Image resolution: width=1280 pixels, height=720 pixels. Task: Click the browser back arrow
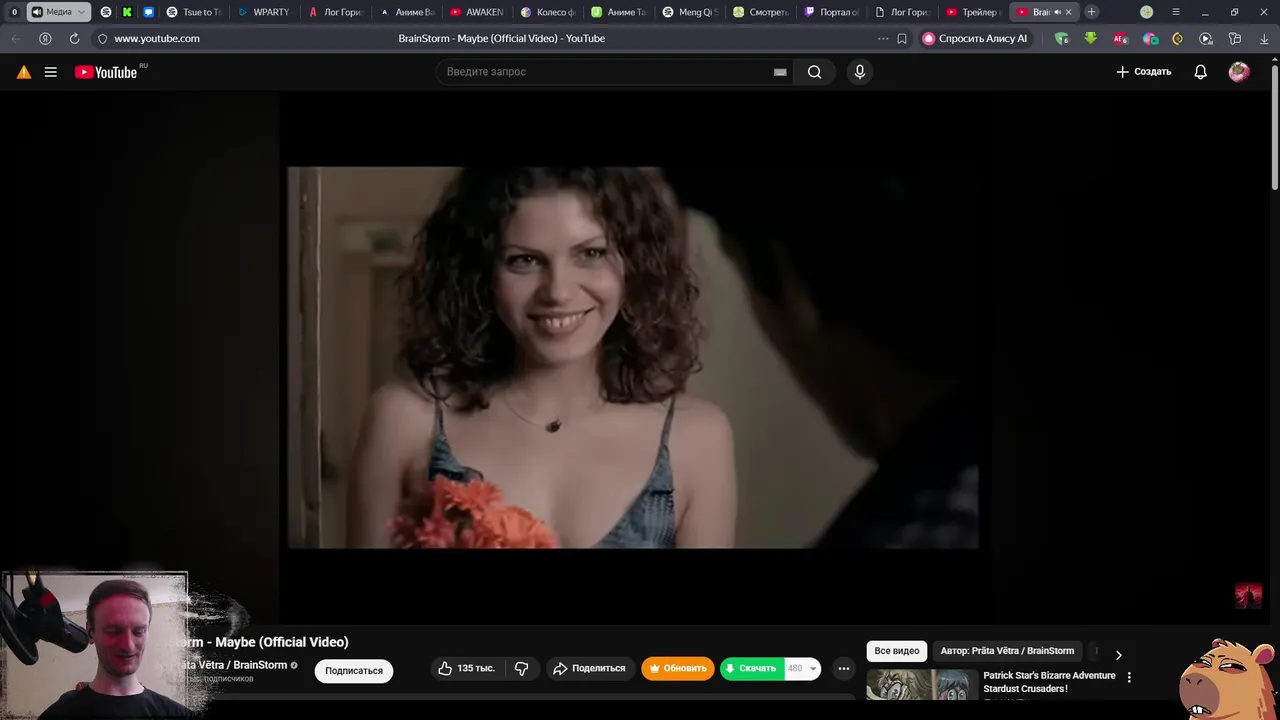15,38
